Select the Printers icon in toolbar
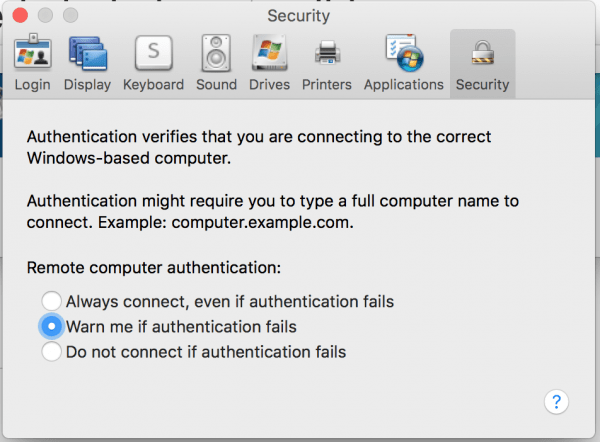The height and width of the screenshot is (442, 600). pos(328,52)
